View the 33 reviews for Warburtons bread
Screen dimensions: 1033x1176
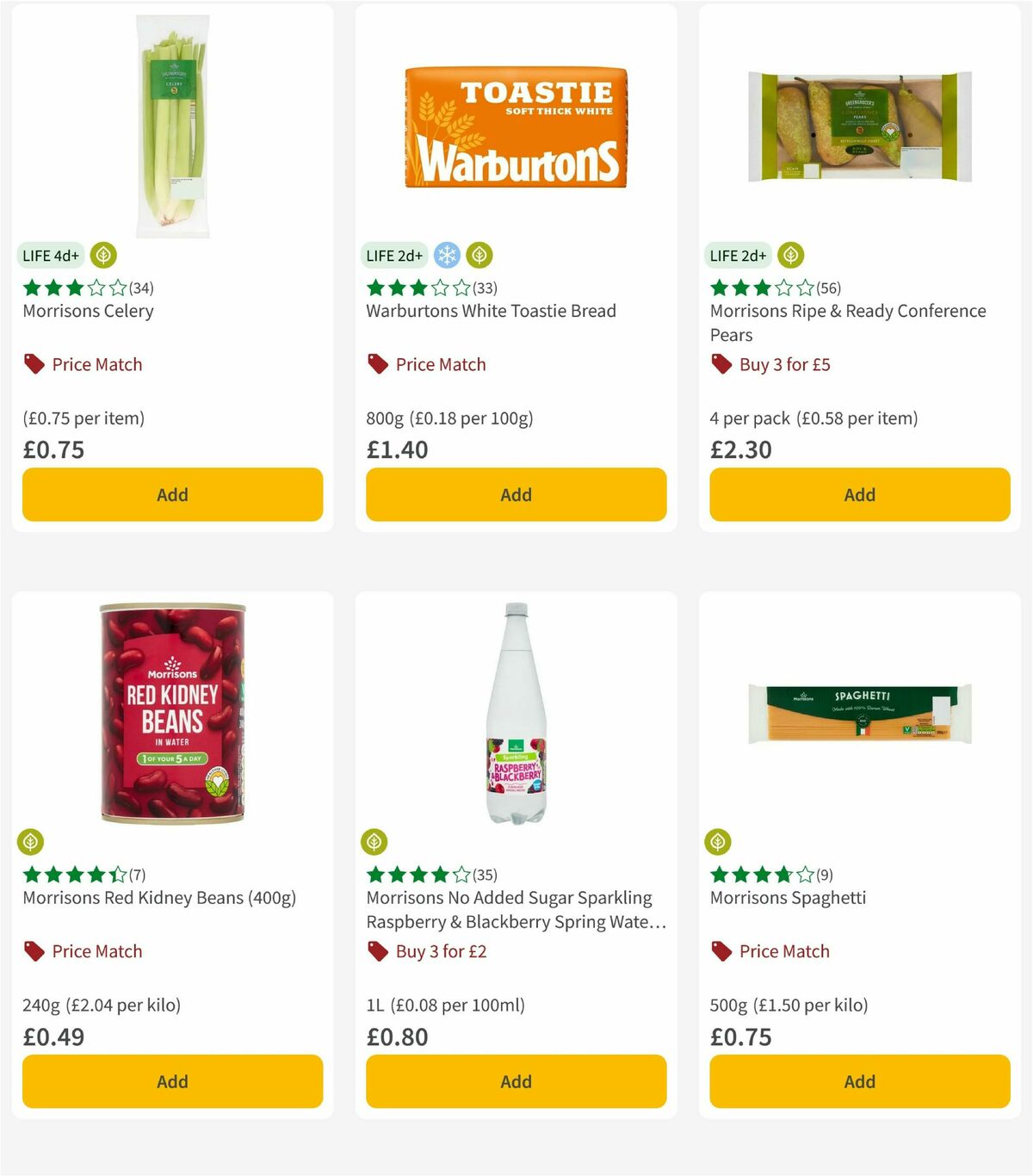[x=485, y=288]
